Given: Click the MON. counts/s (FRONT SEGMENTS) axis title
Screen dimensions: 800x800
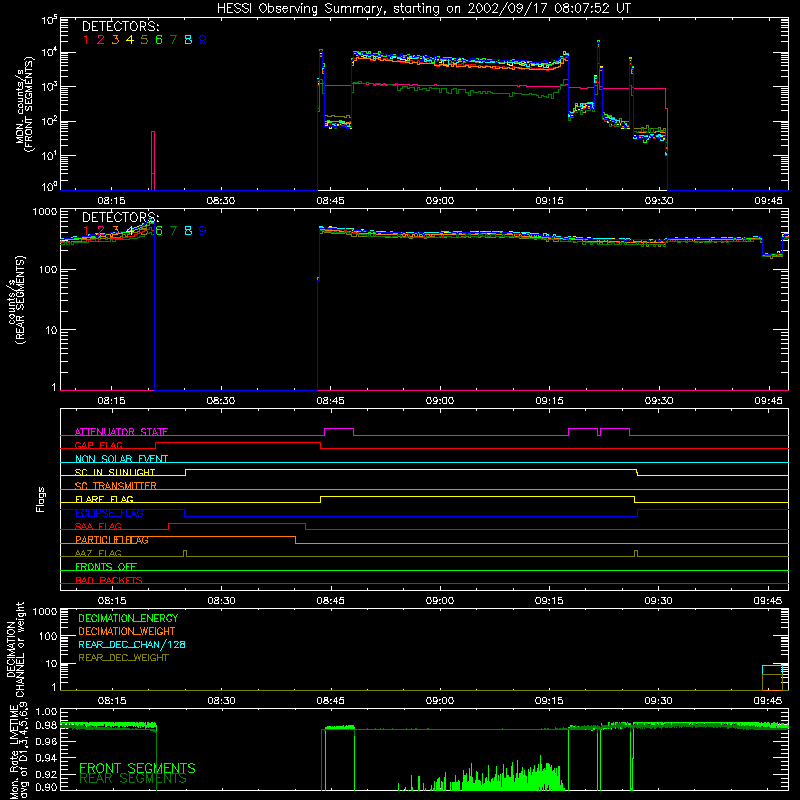Looking at the screenshot, I should click(x=24, y=104).
